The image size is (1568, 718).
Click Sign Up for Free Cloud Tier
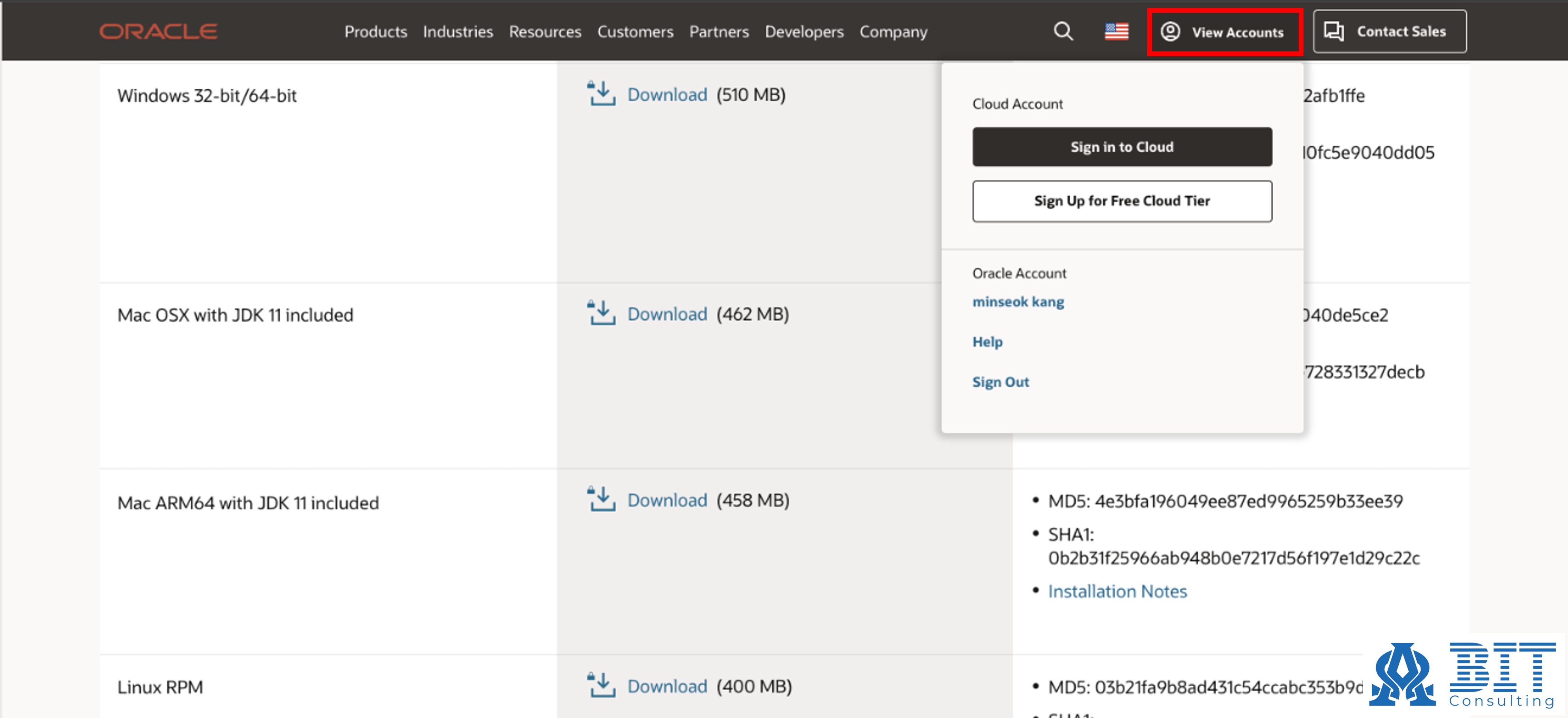pos(1122,201)
